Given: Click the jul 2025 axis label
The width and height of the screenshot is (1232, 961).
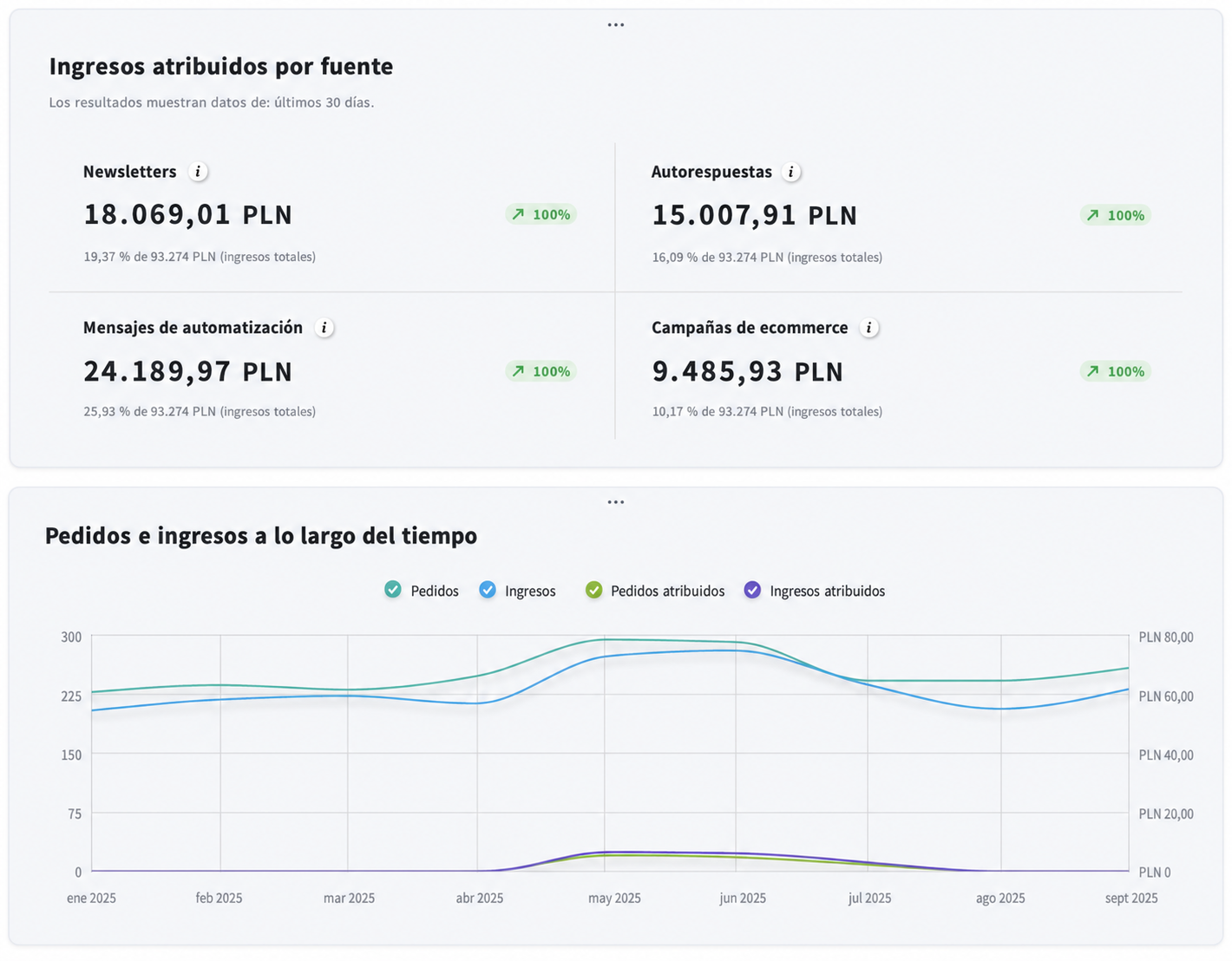Looking at the screenshot, I should 869,898.
